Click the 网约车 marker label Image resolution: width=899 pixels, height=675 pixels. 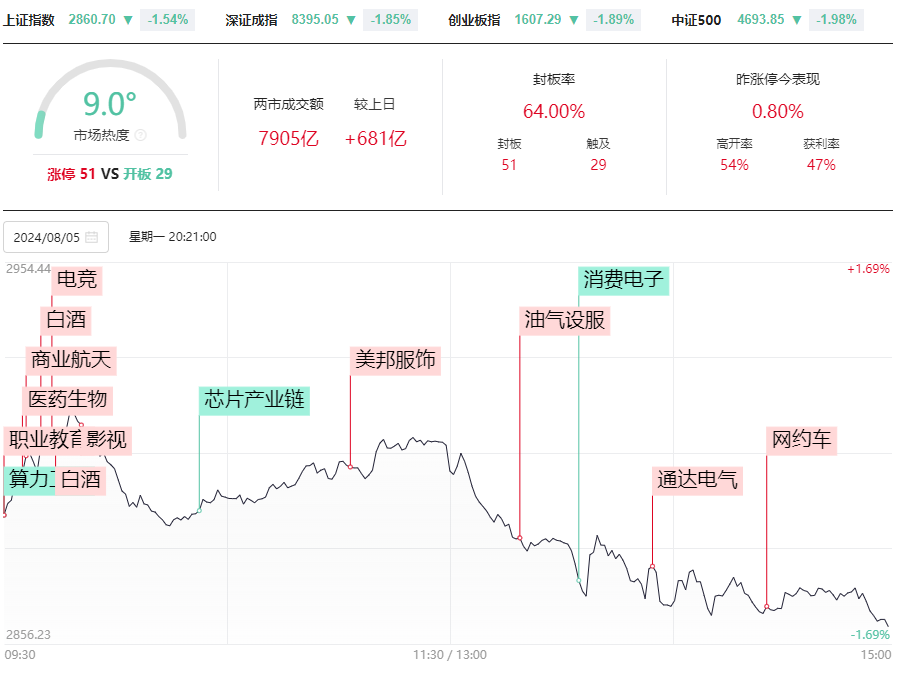click(x=801, y=440)
